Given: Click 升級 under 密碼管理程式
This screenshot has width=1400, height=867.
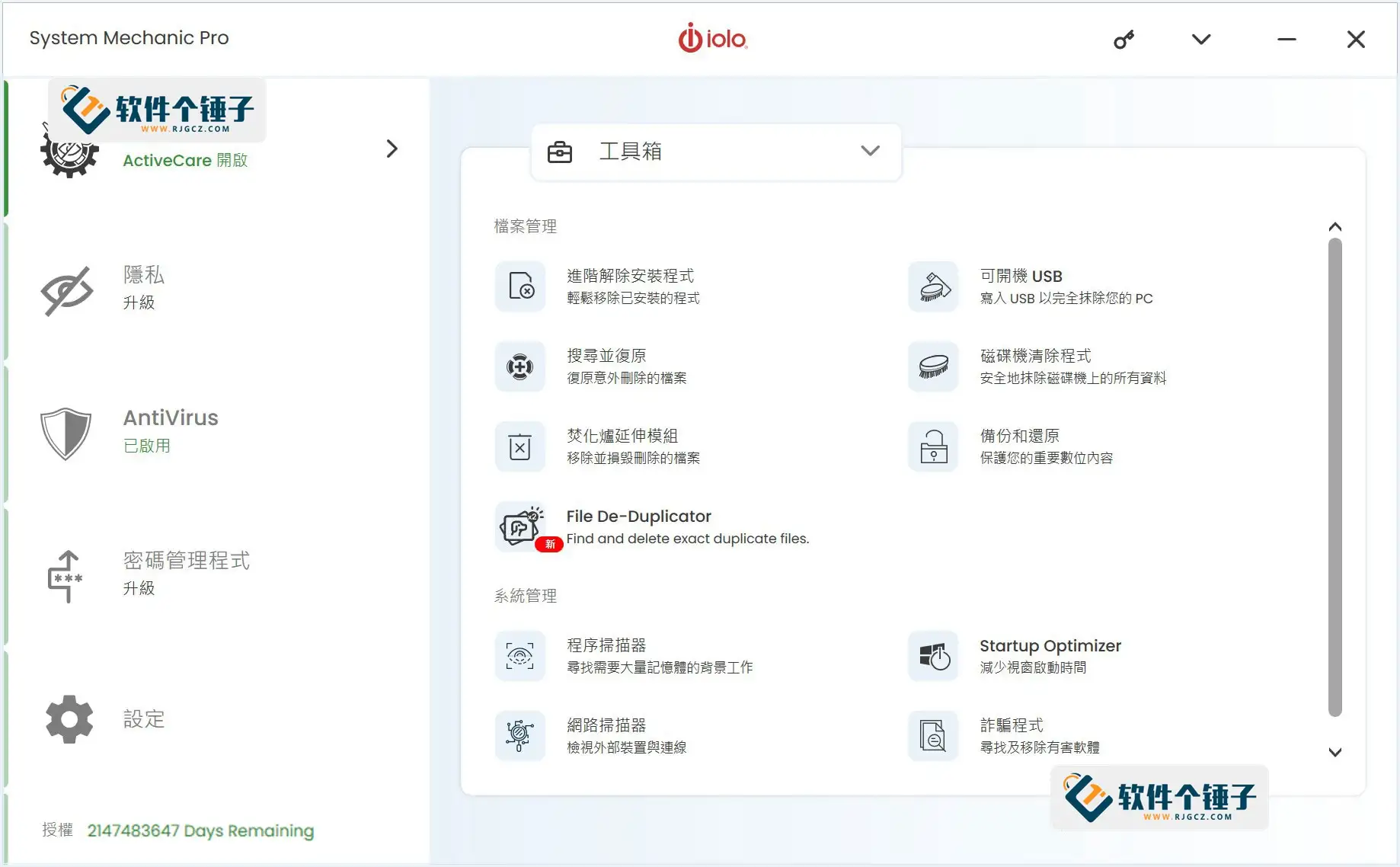Looking at the screenshot, I should coord(139,588).
